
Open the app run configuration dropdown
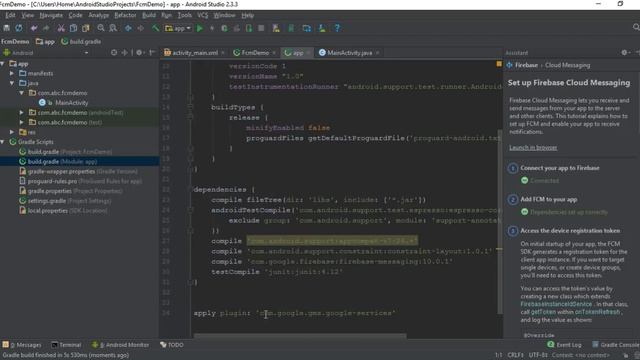pos(178,28)
